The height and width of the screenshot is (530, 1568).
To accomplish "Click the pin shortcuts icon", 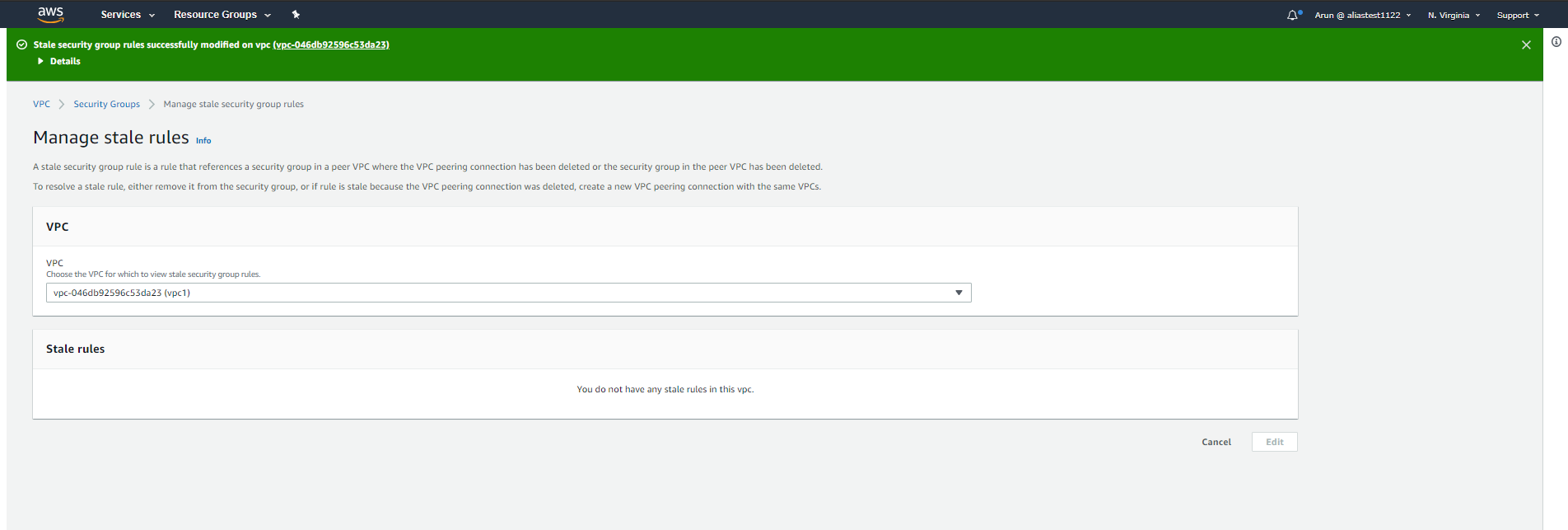I will pyautogui.click(x=296, y=15).
